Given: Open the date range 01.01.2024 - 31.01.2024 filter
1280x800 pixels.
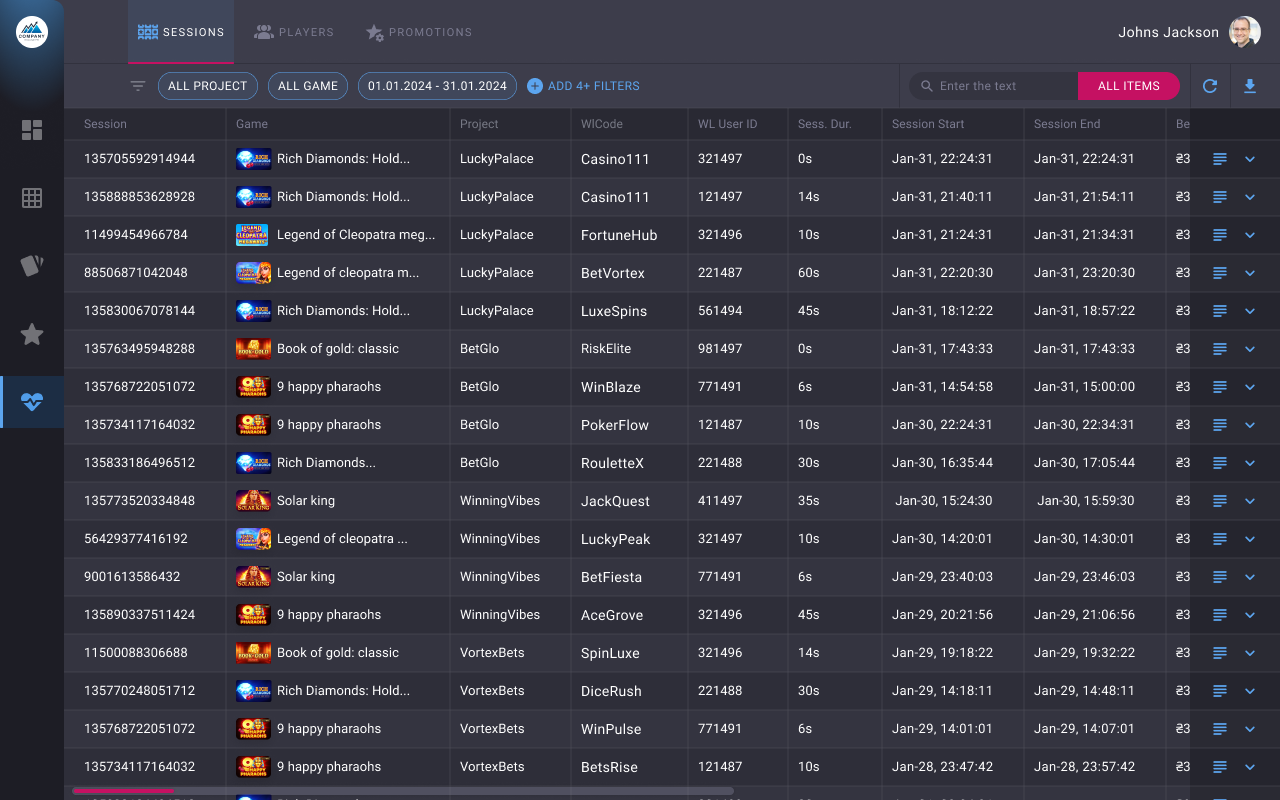Looking at the screenshot, I should point(437,86).
